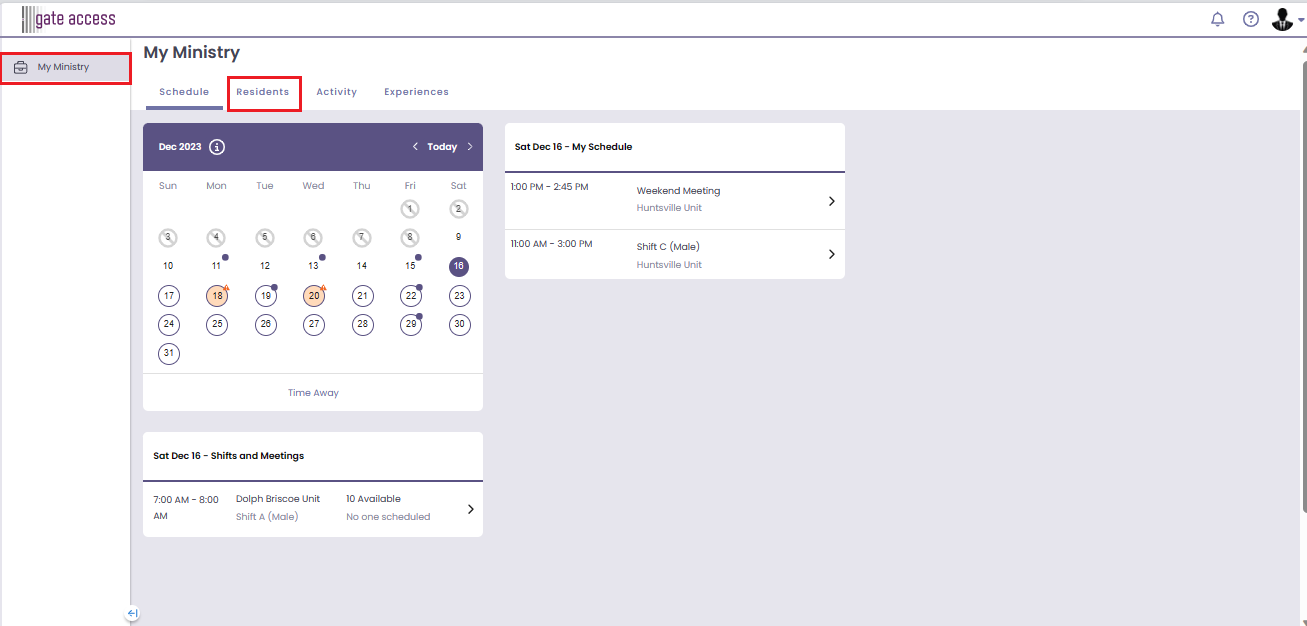The width and height of the screenshot is (1307, 626).
Task: Open the help question mark icon
Action: click(1250, 19)
